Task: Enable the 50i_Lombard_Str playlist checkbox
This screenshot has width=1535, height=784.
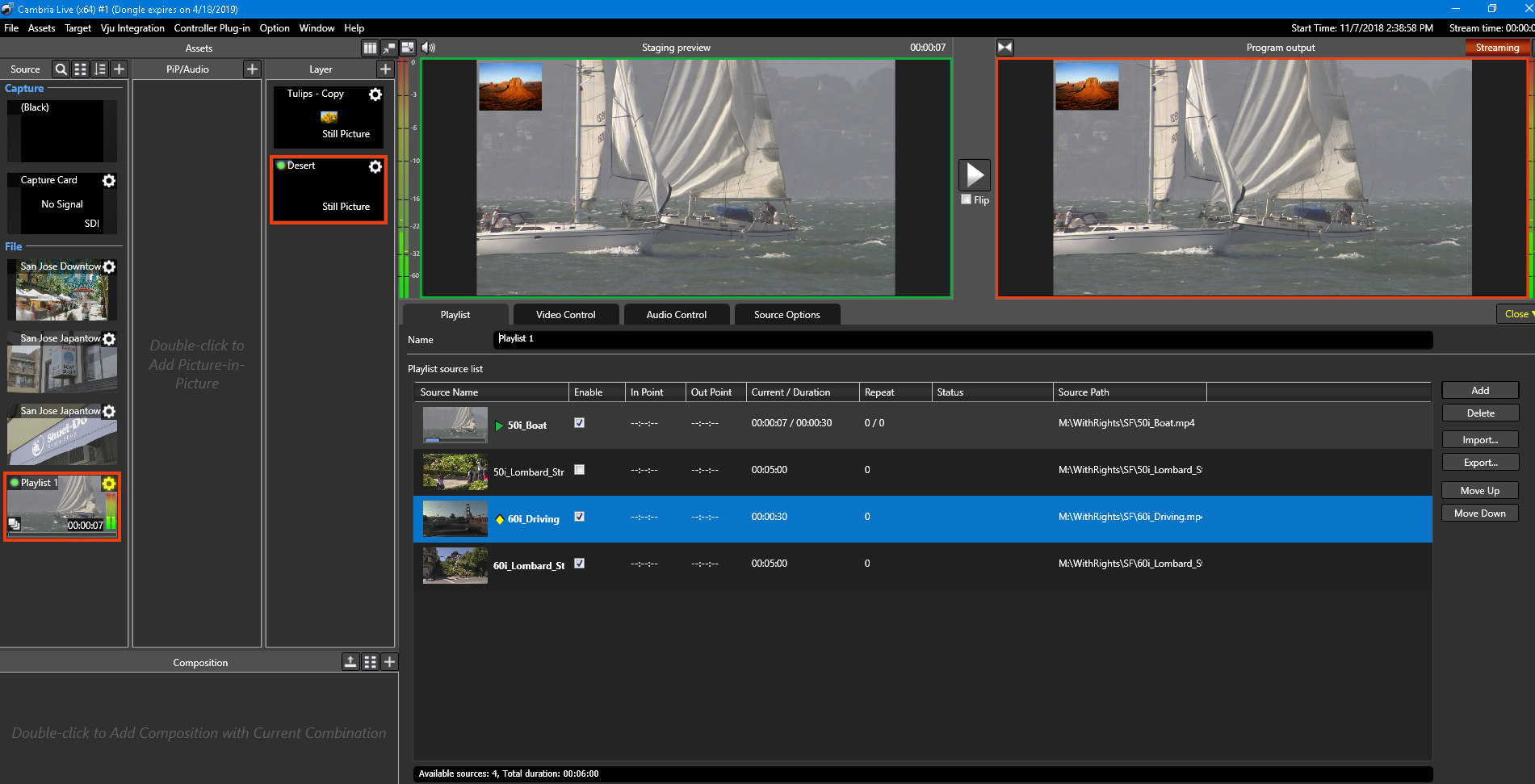Action: point(579,470)
